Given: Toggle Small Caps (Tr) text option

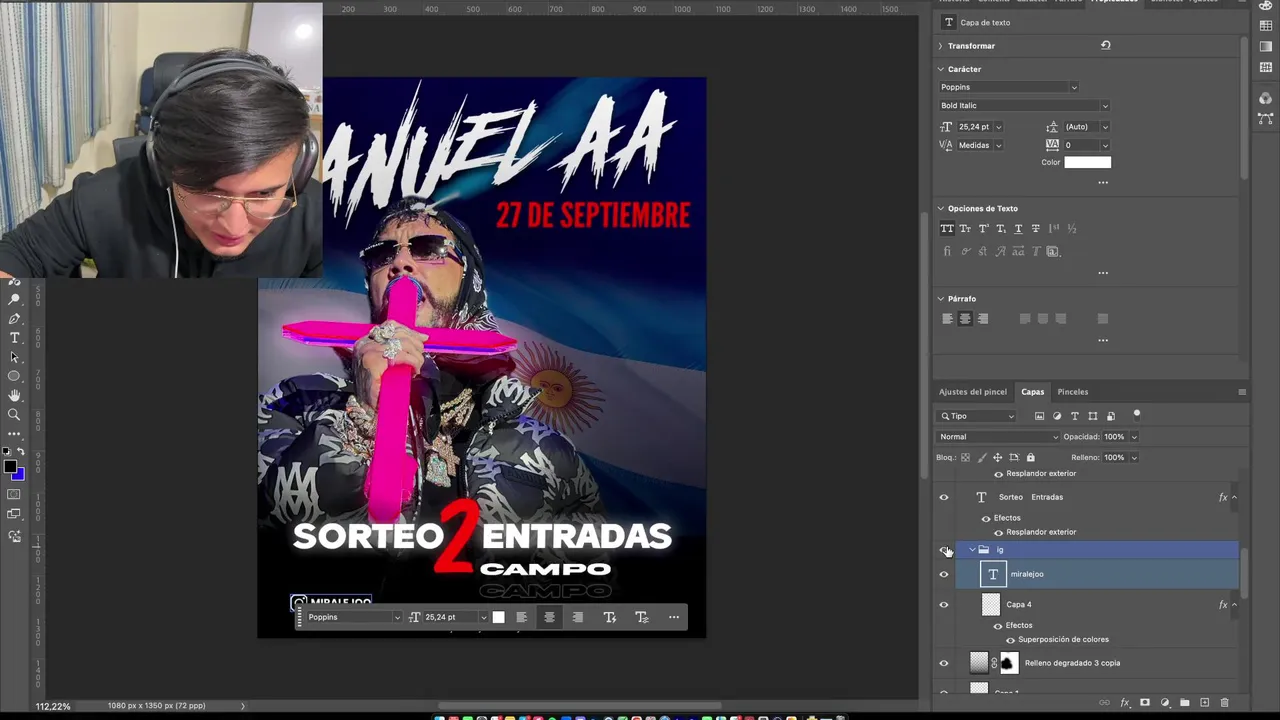Looking at the screenshot, I should click(965, 228).
